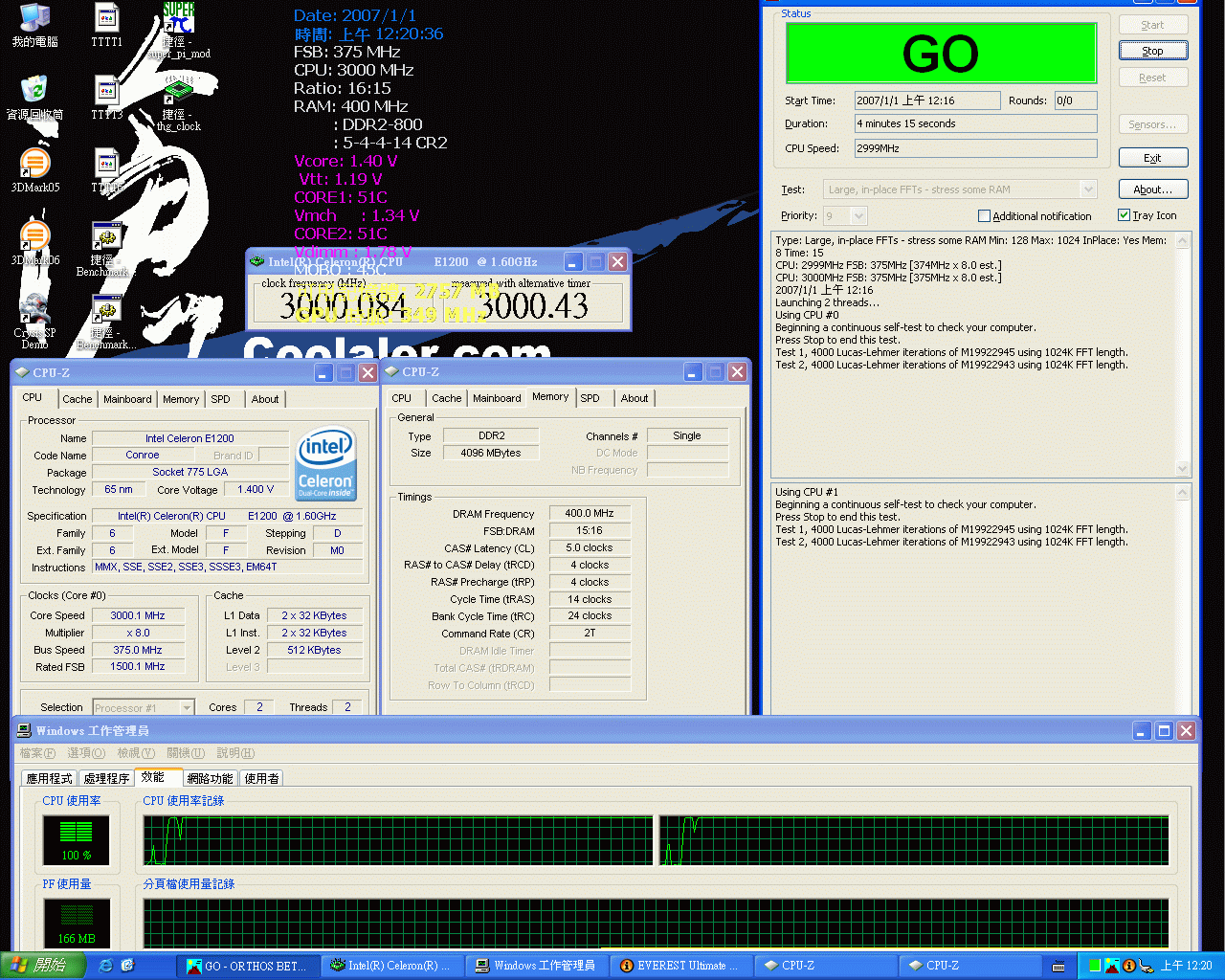Click the Windows 工作管理員 title bar icon
The width and height of the screenshot is (1225, 980).
(25, 730)
